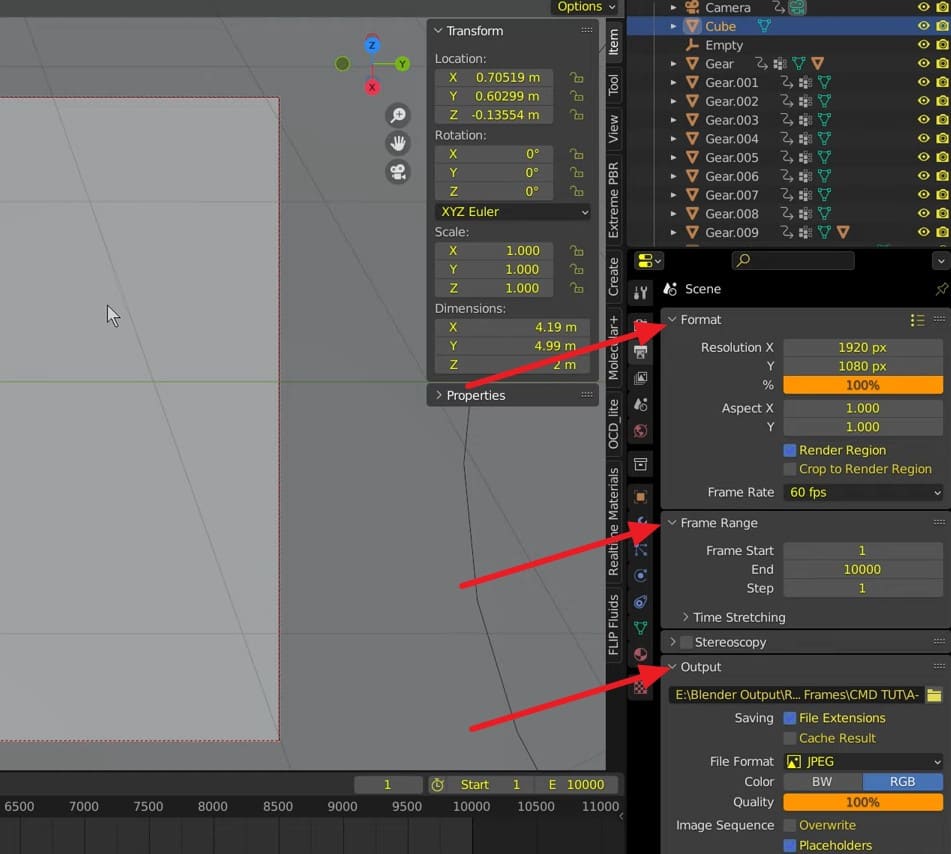
Task: Toggle the viewport camera view icon
Action: (x=398, y=172)
